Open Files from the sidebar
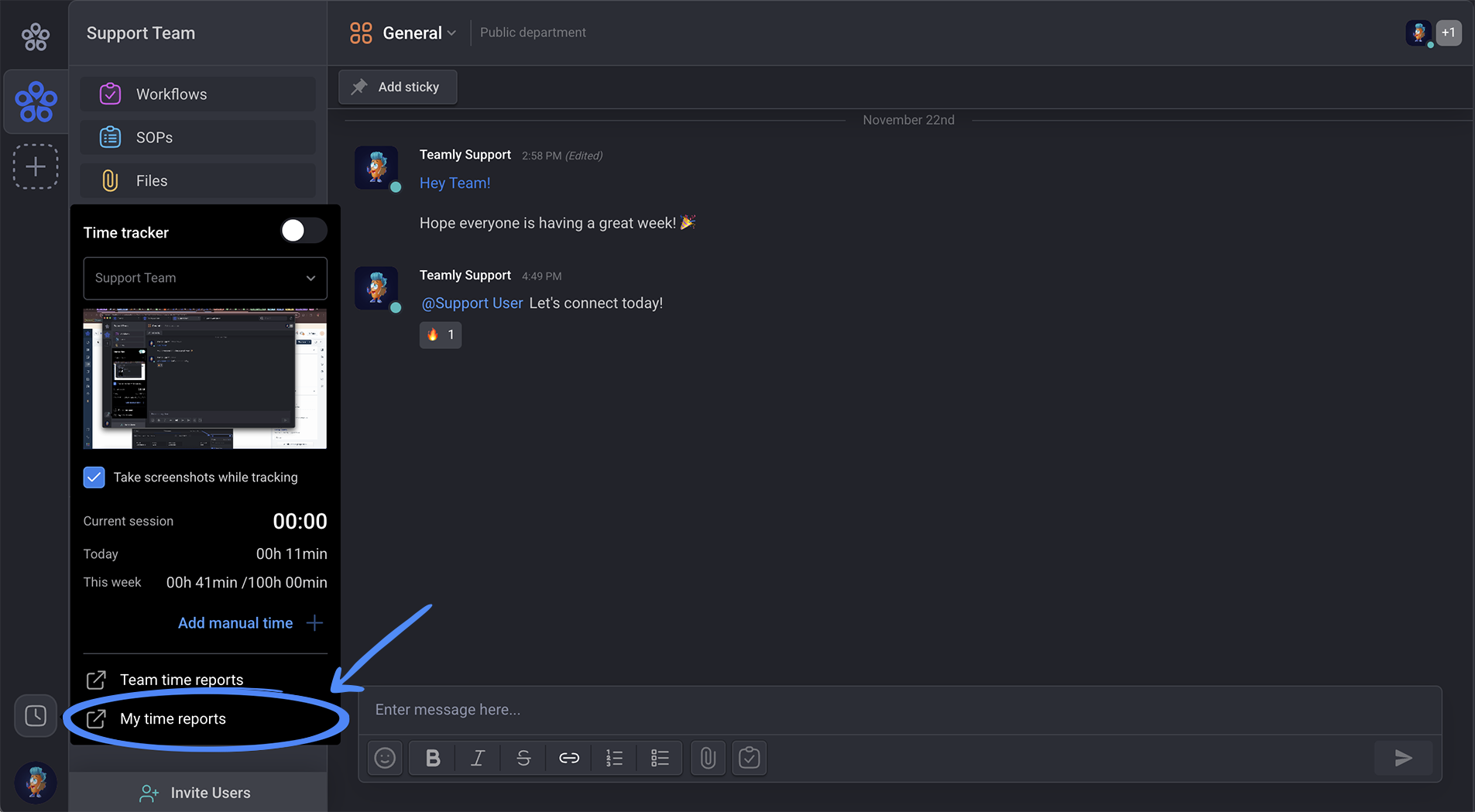Image resolution: width=1475 pixels, height=812 pixels. coord(198,180)
